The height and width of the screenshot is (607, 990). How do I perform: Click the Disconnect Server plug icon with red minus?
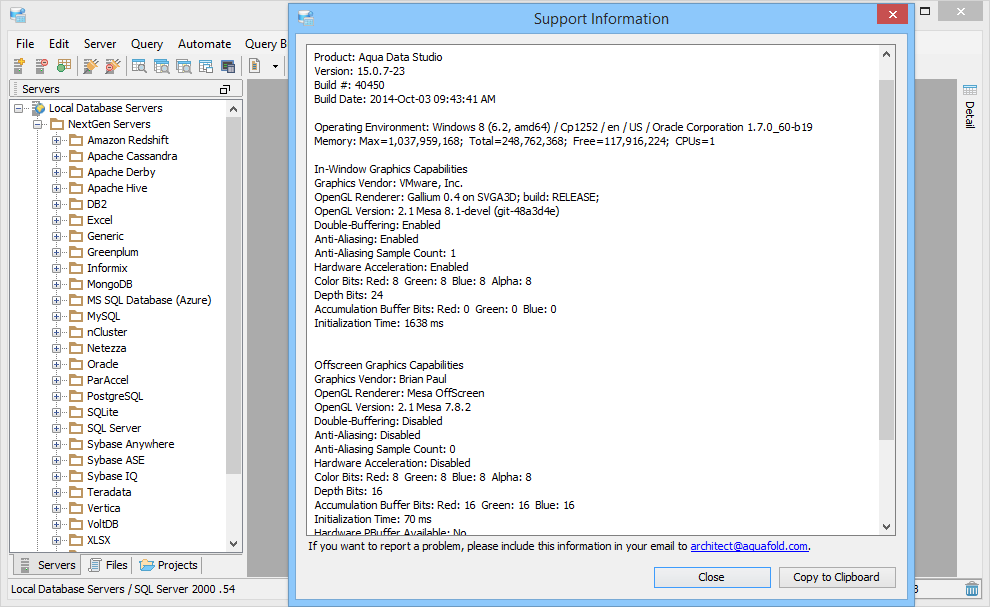coord(113,66)
